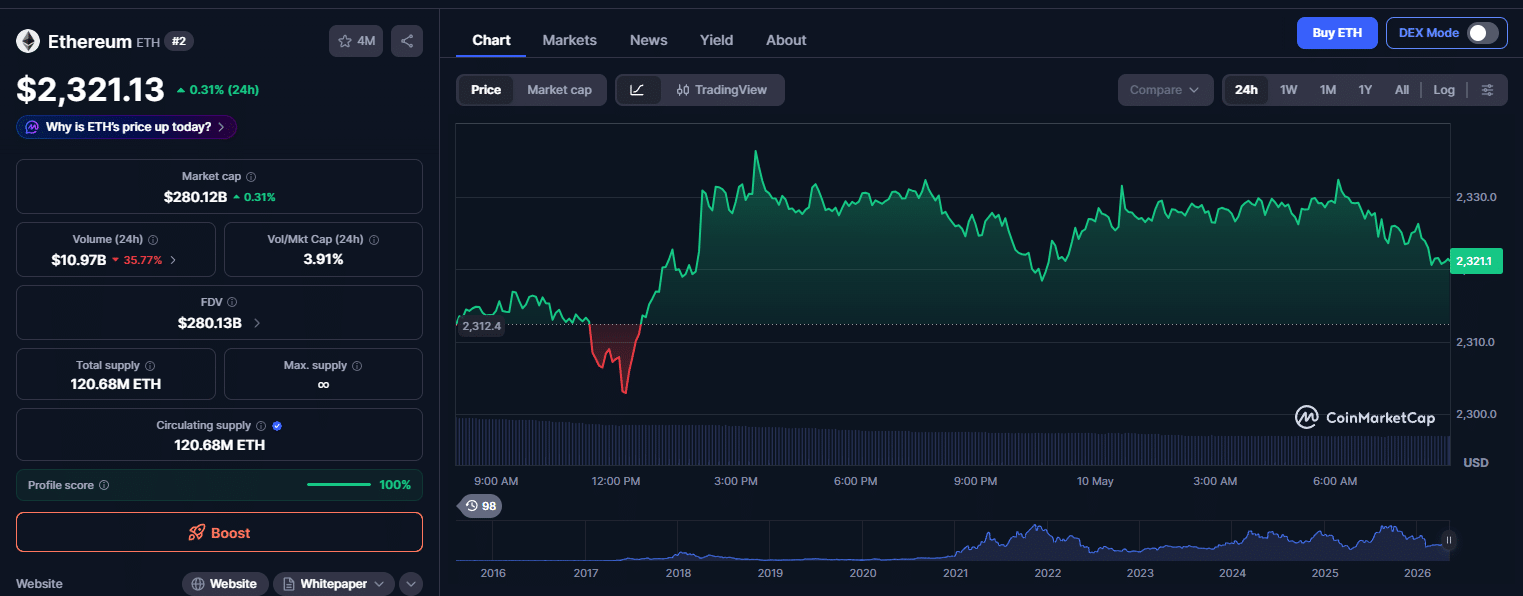
Task: Click the CoinMarketCap logo on chart
Action: [1365, 417]
